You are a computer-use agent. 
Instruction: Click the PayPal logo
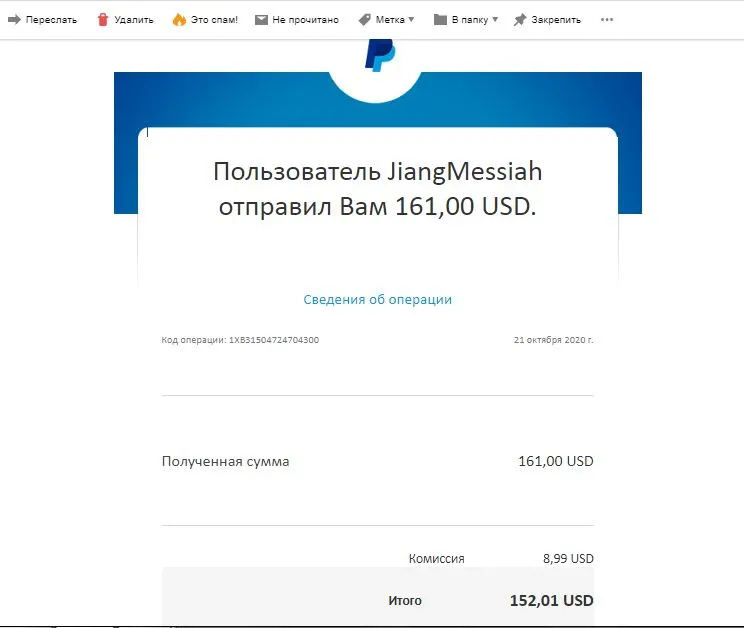[x=380, y=55]
